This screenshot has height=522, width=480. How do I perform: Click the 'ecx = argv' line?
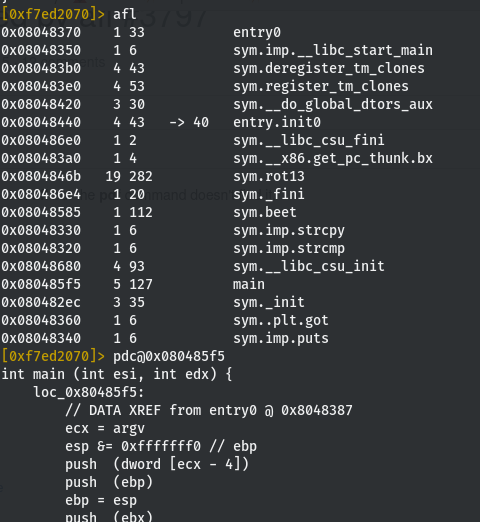pos(105,428)
